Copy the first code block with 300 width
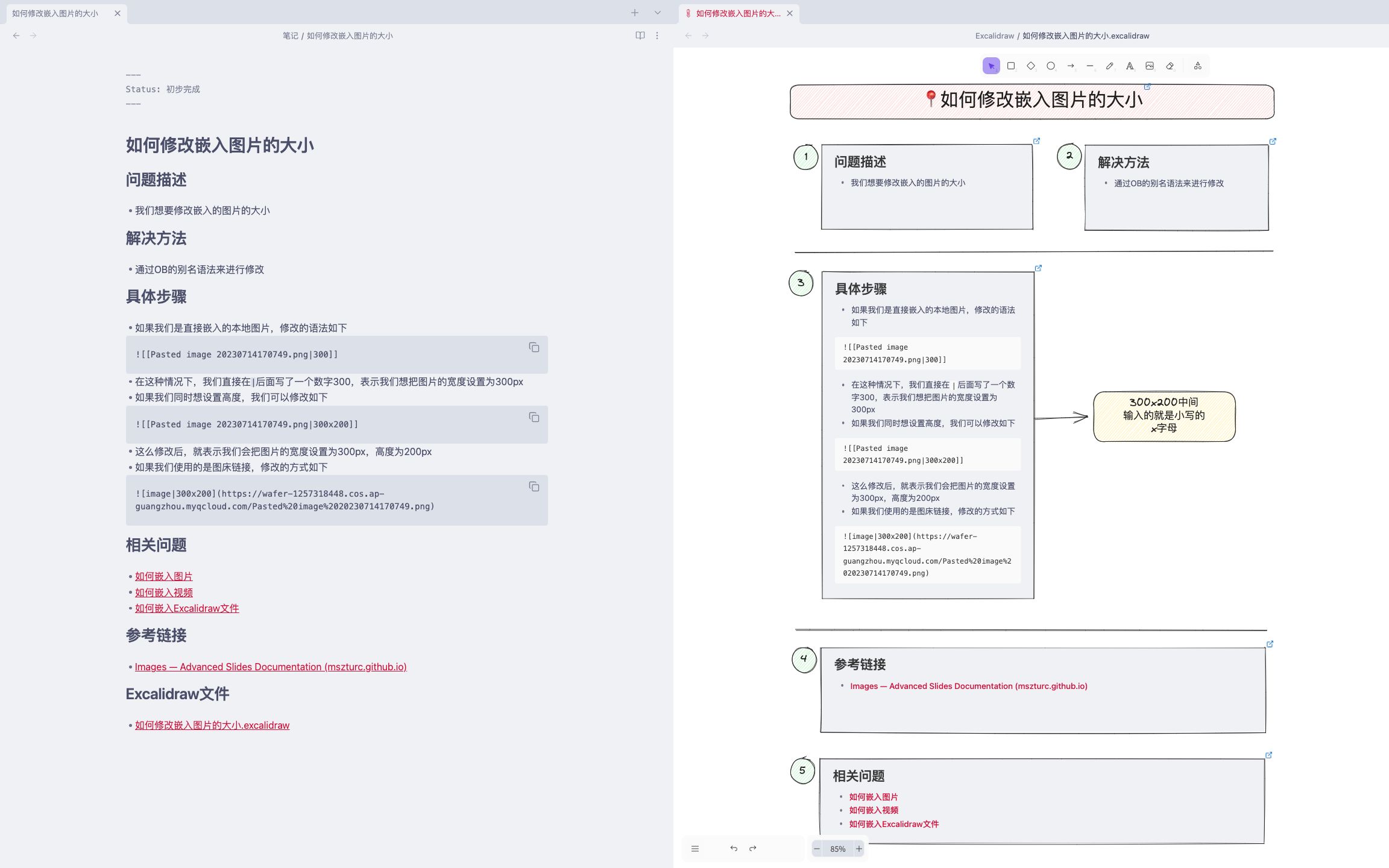 (534, 347)
